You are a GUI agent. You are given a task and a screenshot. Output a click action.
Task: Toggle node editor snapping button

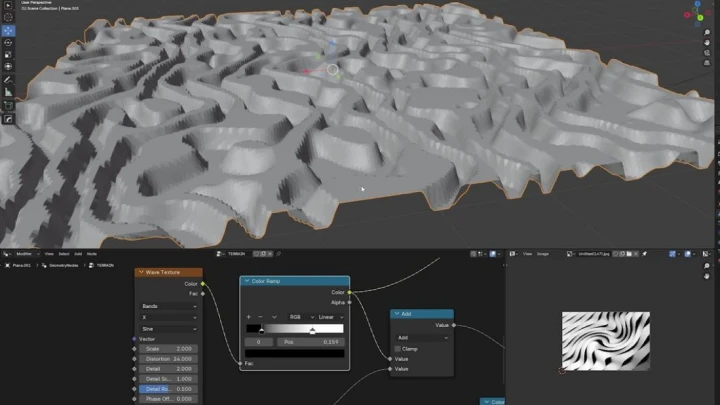(473, 253)
